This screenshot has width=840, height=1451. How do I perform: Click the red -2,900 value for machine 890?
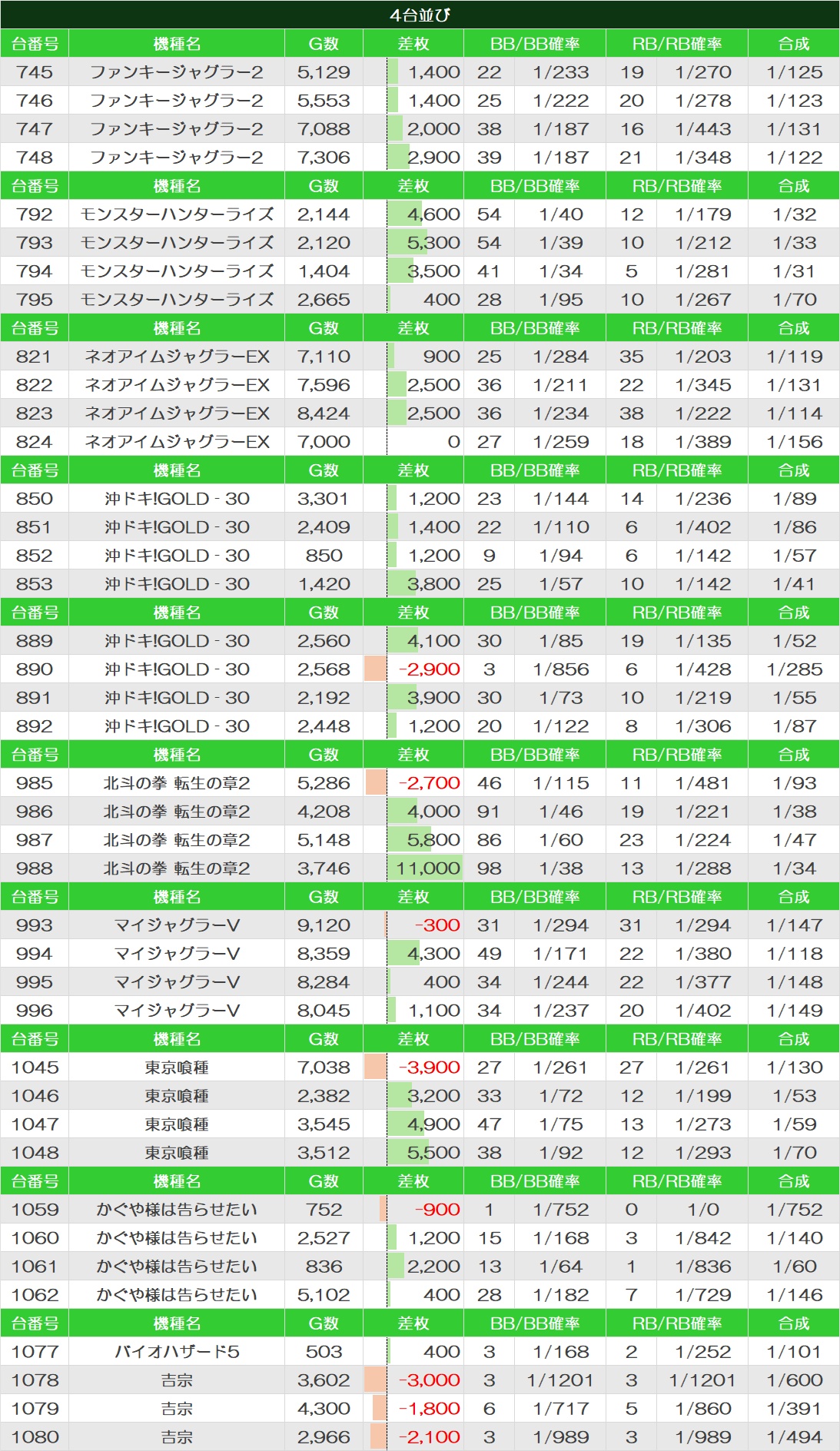(430, 669)
